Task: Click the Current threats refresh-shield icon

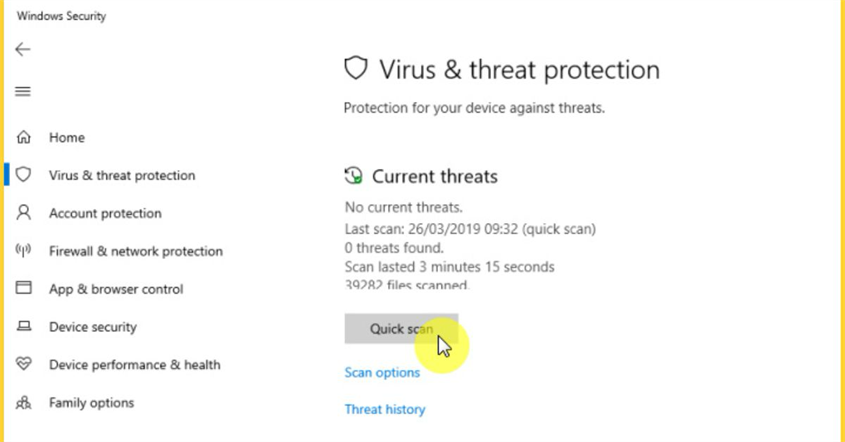Action: pyautogui.click(x=353, y=176)
